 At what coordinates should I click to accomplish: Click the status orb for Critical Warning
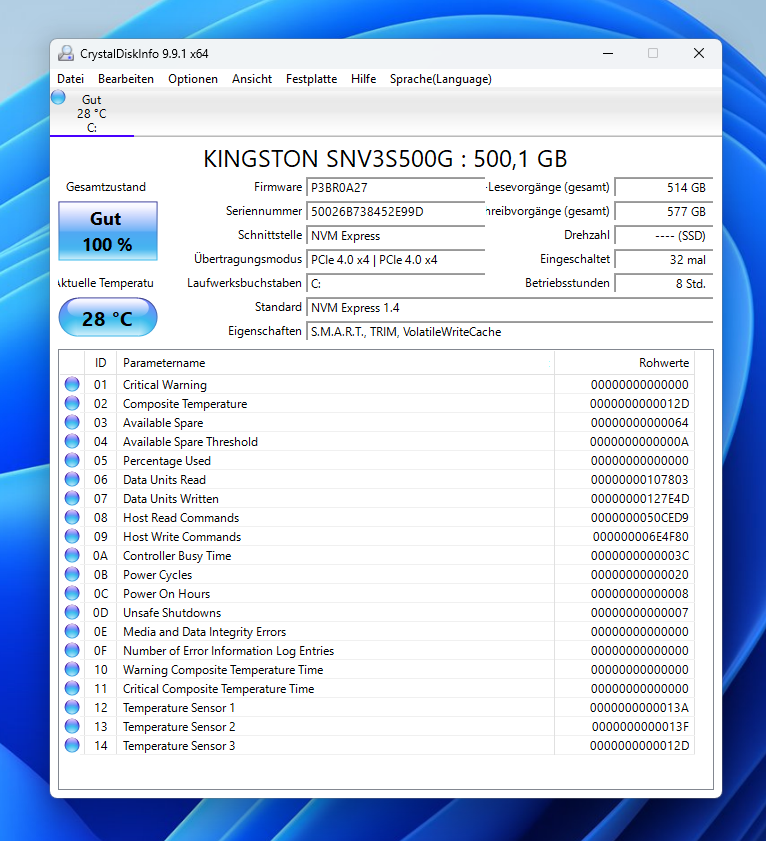point(72,384)
